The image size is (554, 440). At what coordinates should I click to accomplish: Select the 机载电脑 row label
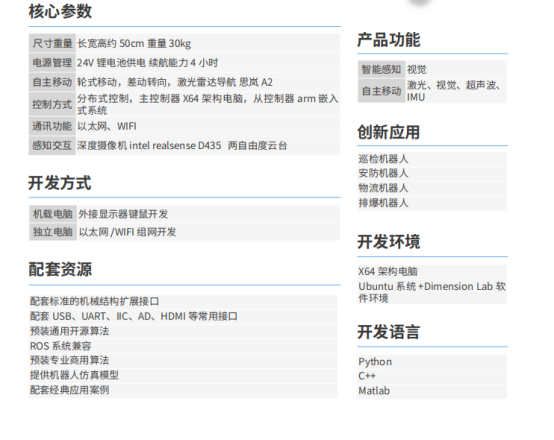[53, 214]
